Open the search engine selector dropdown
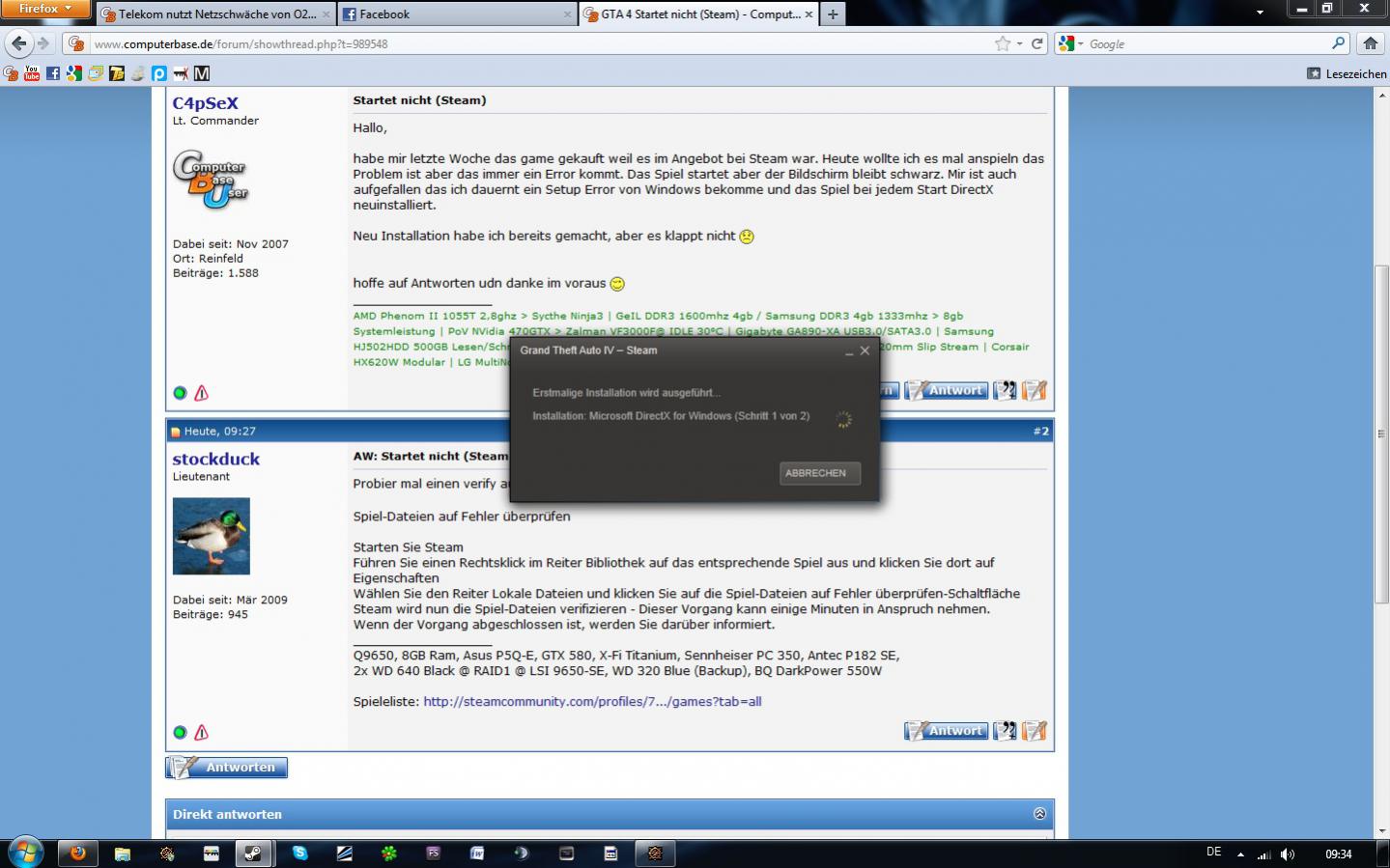Screen dimensions: 1390x868 tap(1070, 43)
